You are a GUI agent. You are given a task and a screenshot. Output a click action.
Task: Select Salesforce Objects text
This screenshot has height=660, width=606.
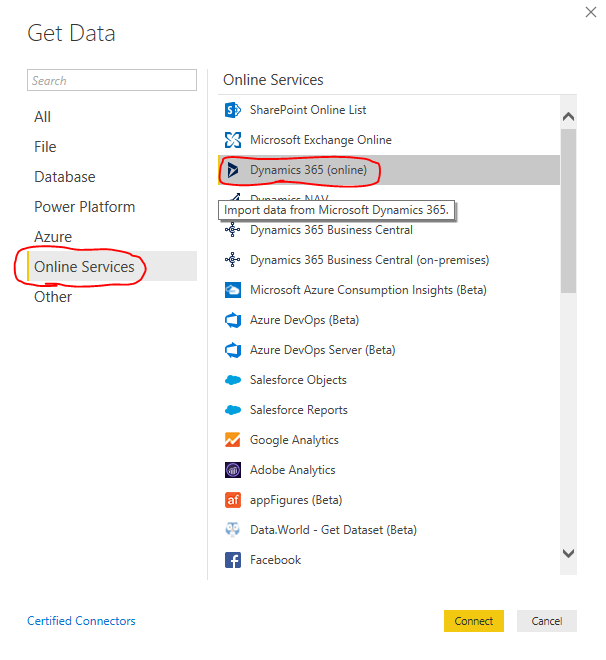pyautogui.click(x=298, y=380)
